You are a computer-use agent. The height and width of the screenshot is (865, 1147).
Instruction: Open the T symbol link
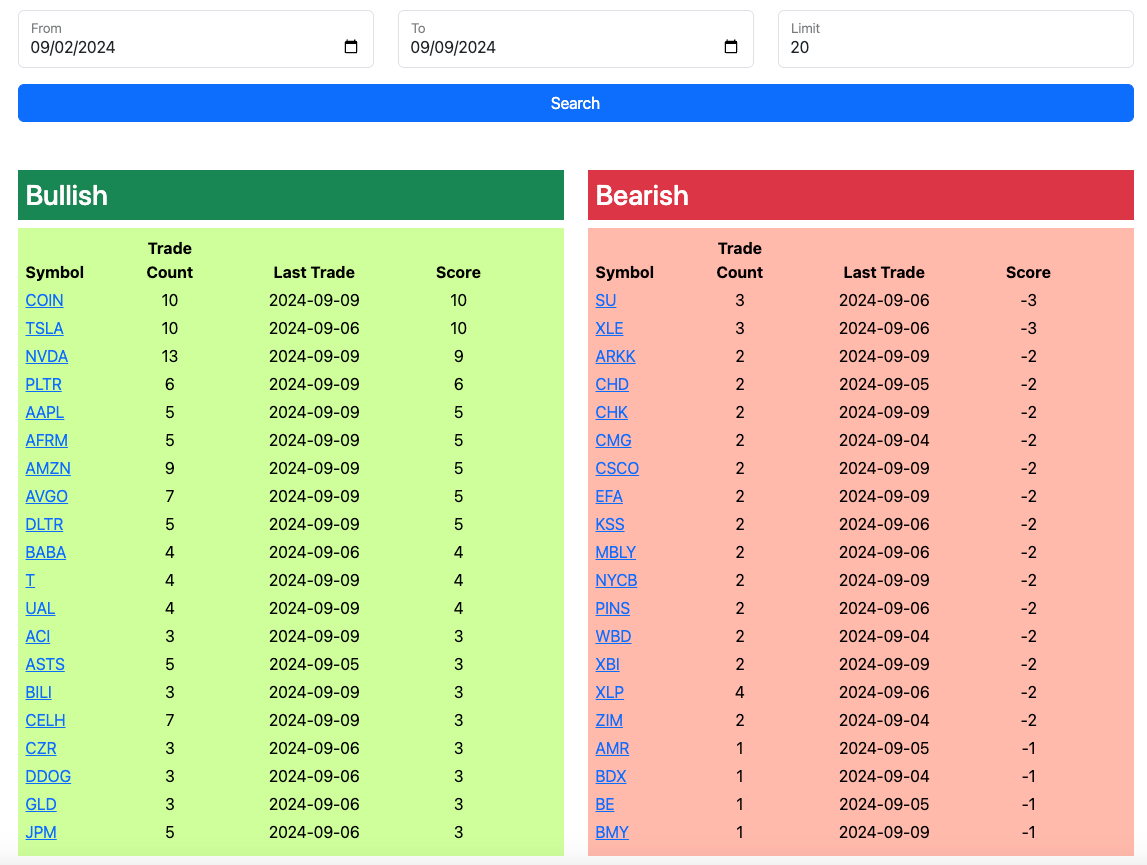[x=30, y=580]
